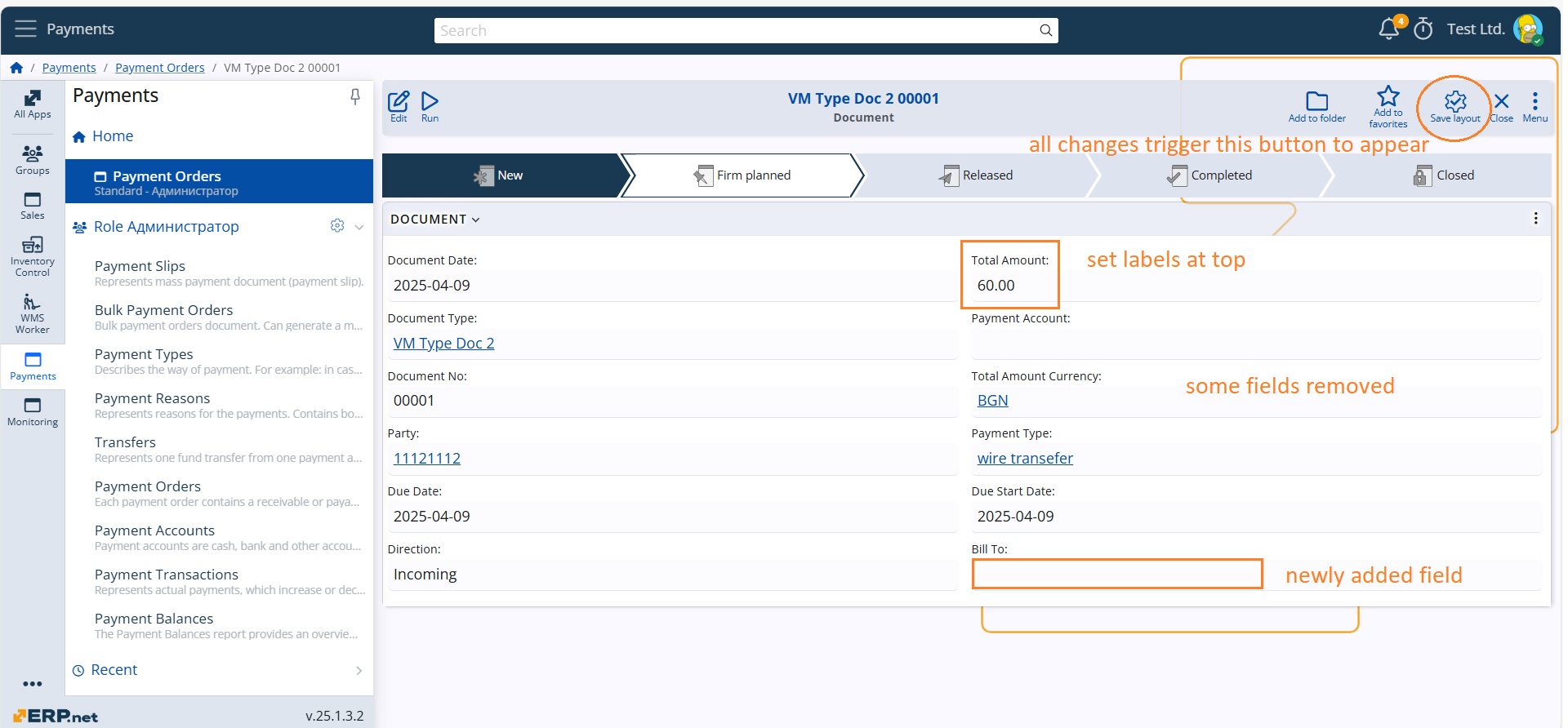Image resolution: width=1568 pixels, height=728 pixels.
Task: Open Bulk Payment Orders
Action: (x=229, y=317)
